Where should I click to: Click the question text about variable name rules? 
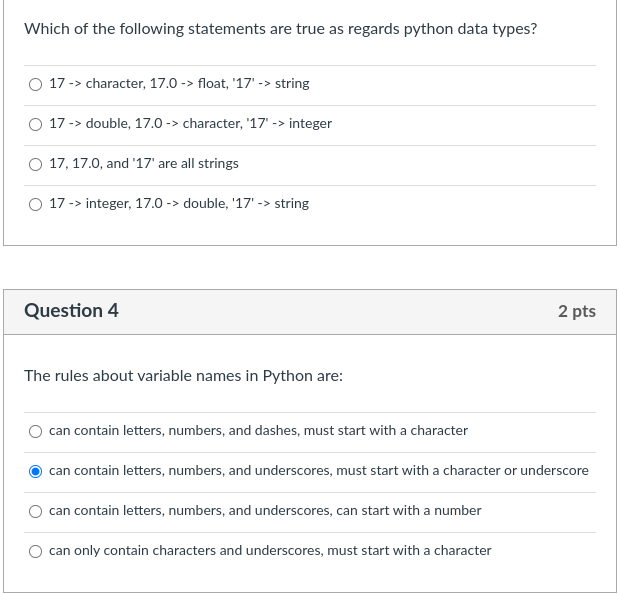pyautogui.click(x=183, y=376)
